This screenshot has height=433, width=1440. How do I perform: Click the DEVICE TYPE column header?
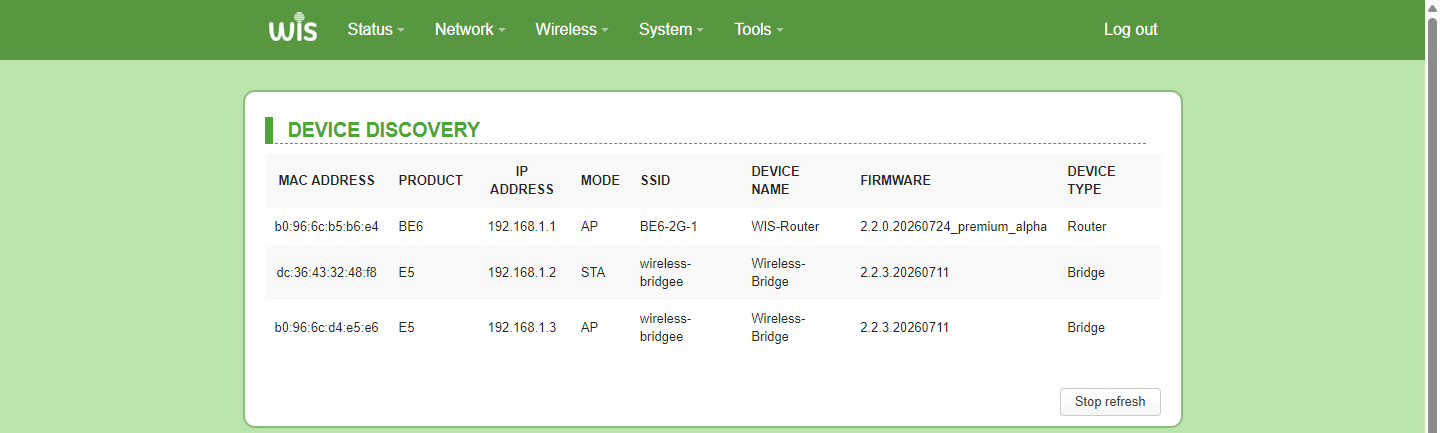click(1091, 181)
